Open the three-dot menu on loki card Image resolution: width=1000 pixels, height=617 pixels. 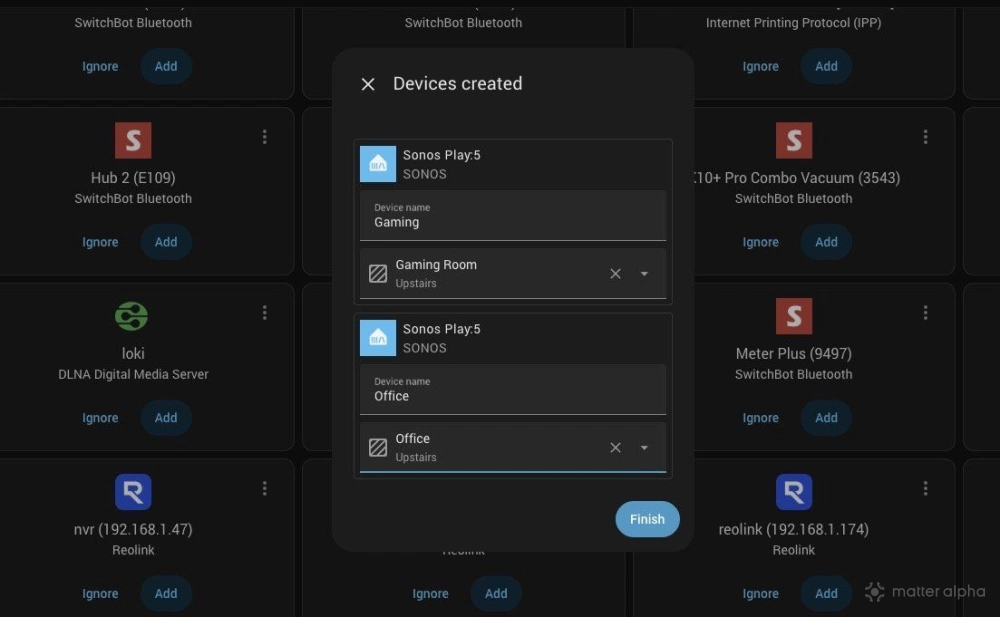pos(264,312)
